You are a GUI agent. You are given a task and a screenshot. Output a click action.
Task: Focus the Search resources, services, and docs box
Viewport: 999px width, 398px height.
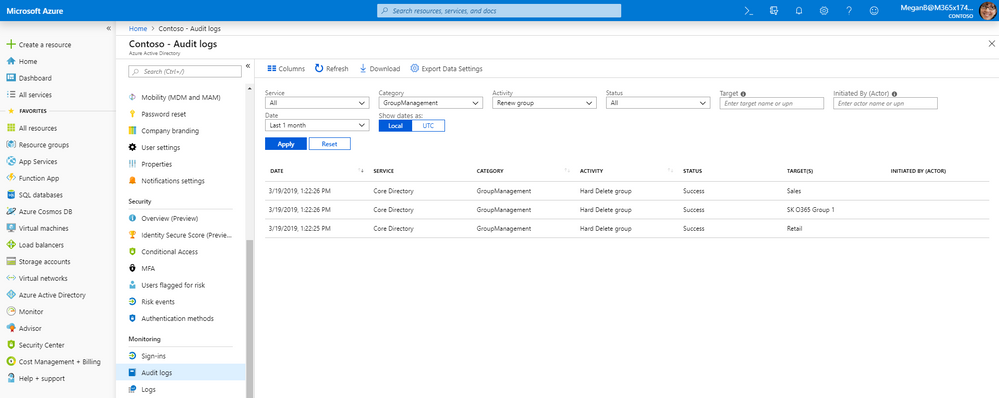coord(499,11)
